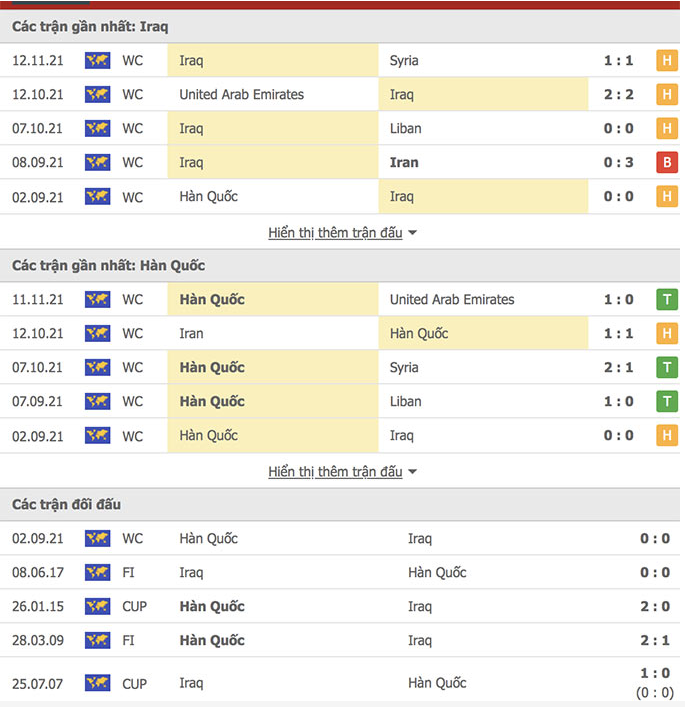
Task: Click the green T badge for Hàn Quốc vs Liban
Action: coord(667,401)
